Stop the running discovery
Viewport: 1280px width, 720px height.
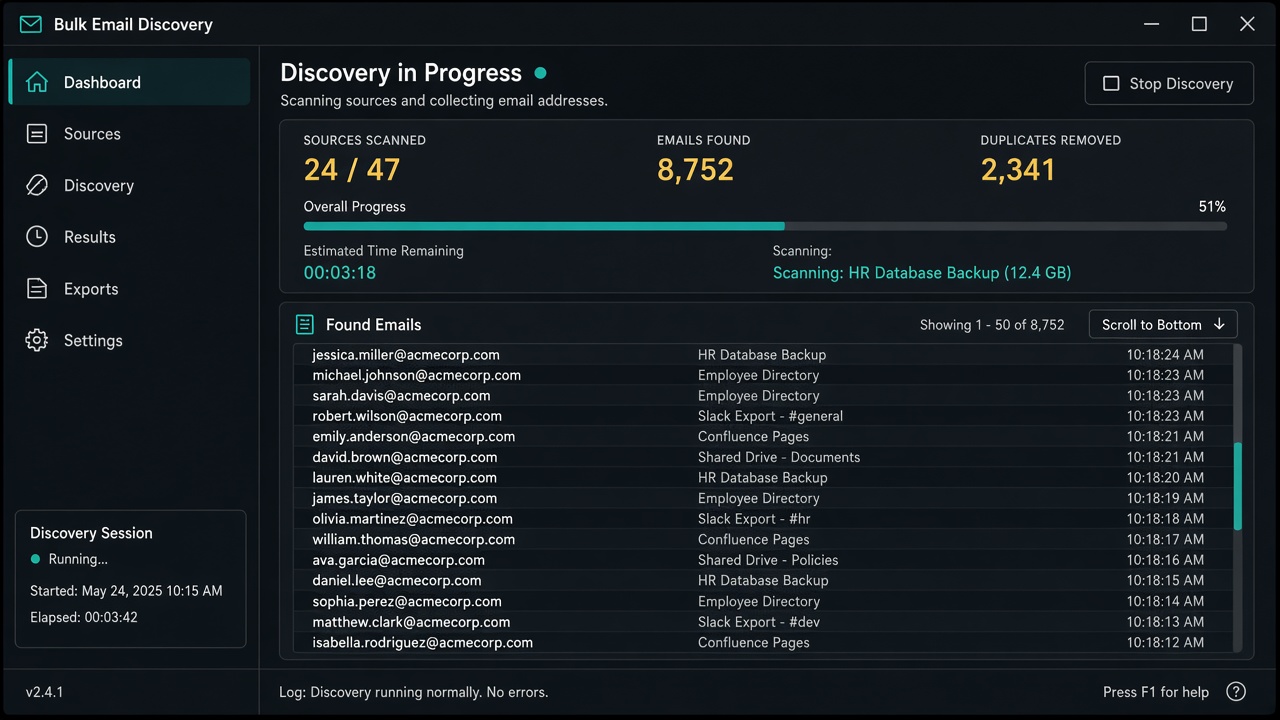click(1169, 84)
